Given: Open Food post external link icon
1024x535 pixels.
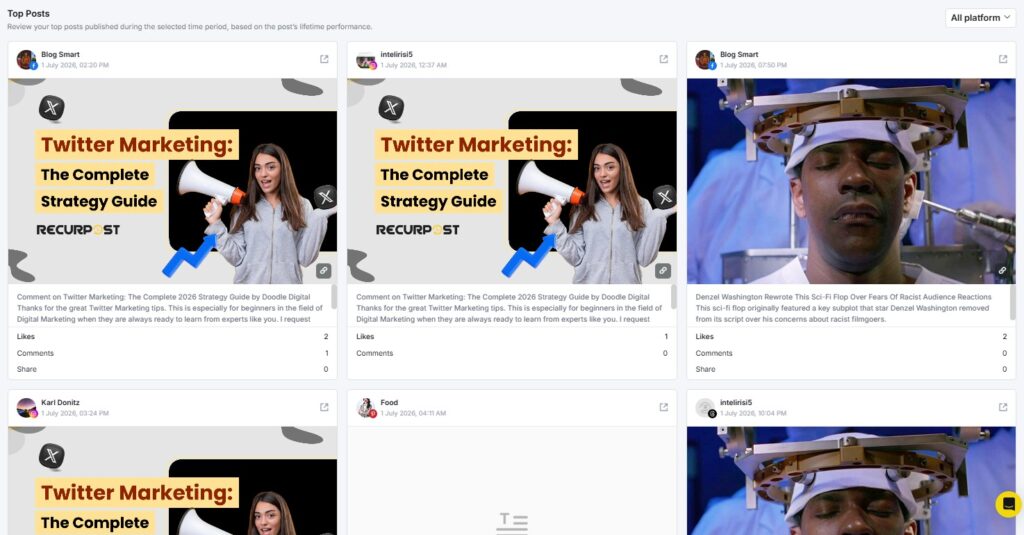Looking at the screenshot, I should [664, 407].
